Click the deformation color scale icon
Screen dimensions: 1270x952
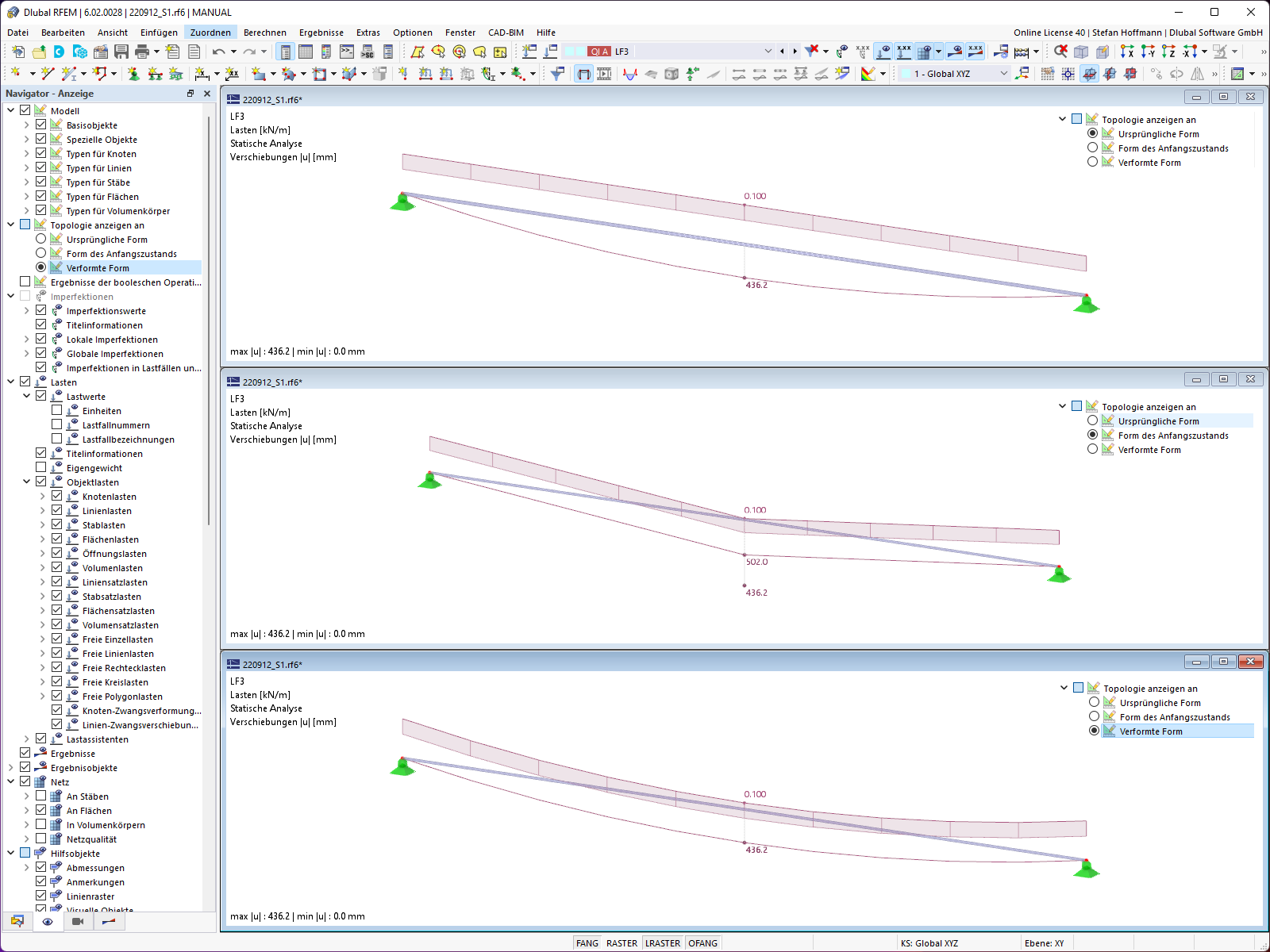tap(868, 74)
